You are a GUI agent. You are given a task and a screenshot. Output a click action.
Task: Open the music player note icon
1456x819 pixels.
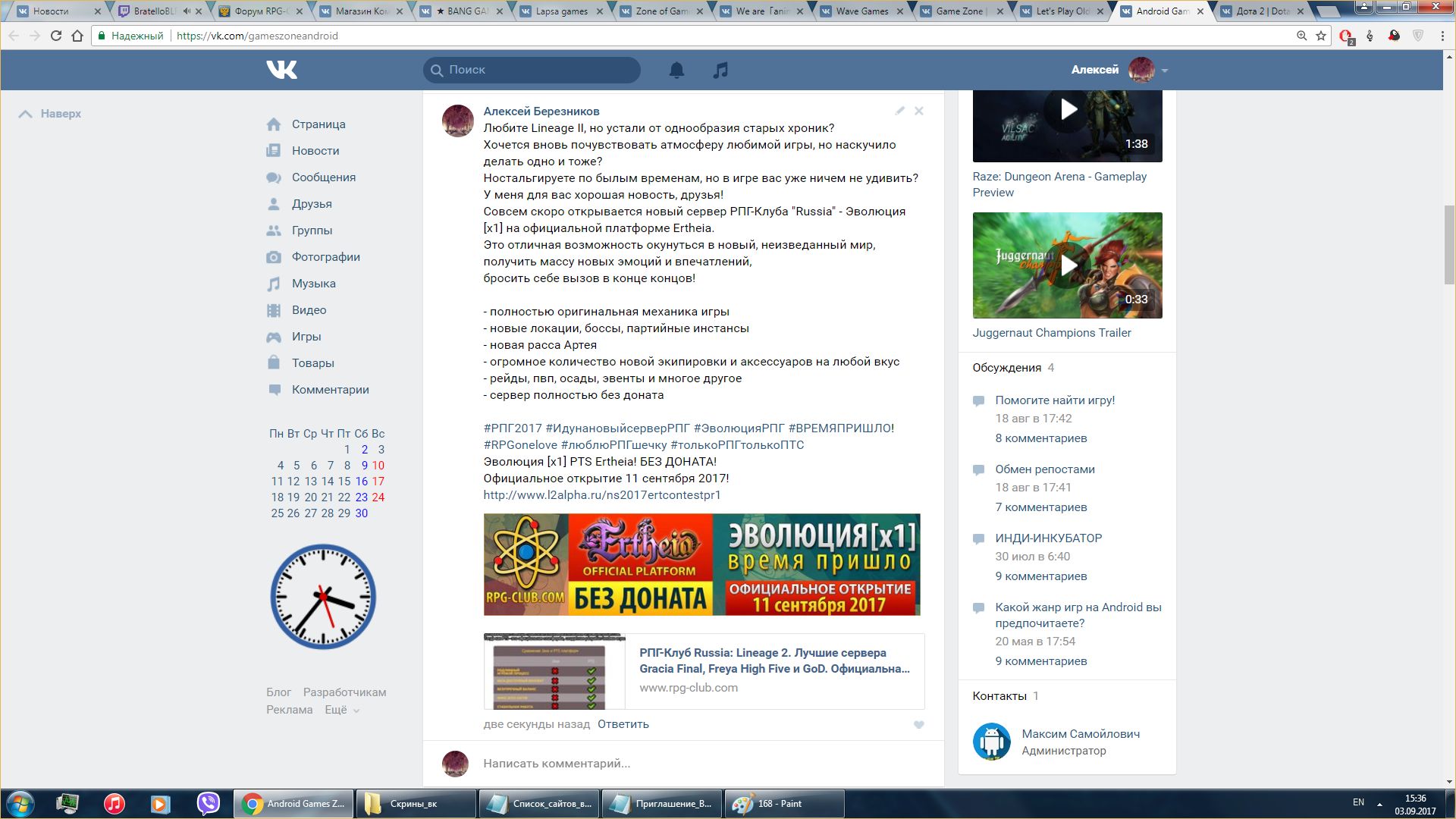(x=720, y=70)
